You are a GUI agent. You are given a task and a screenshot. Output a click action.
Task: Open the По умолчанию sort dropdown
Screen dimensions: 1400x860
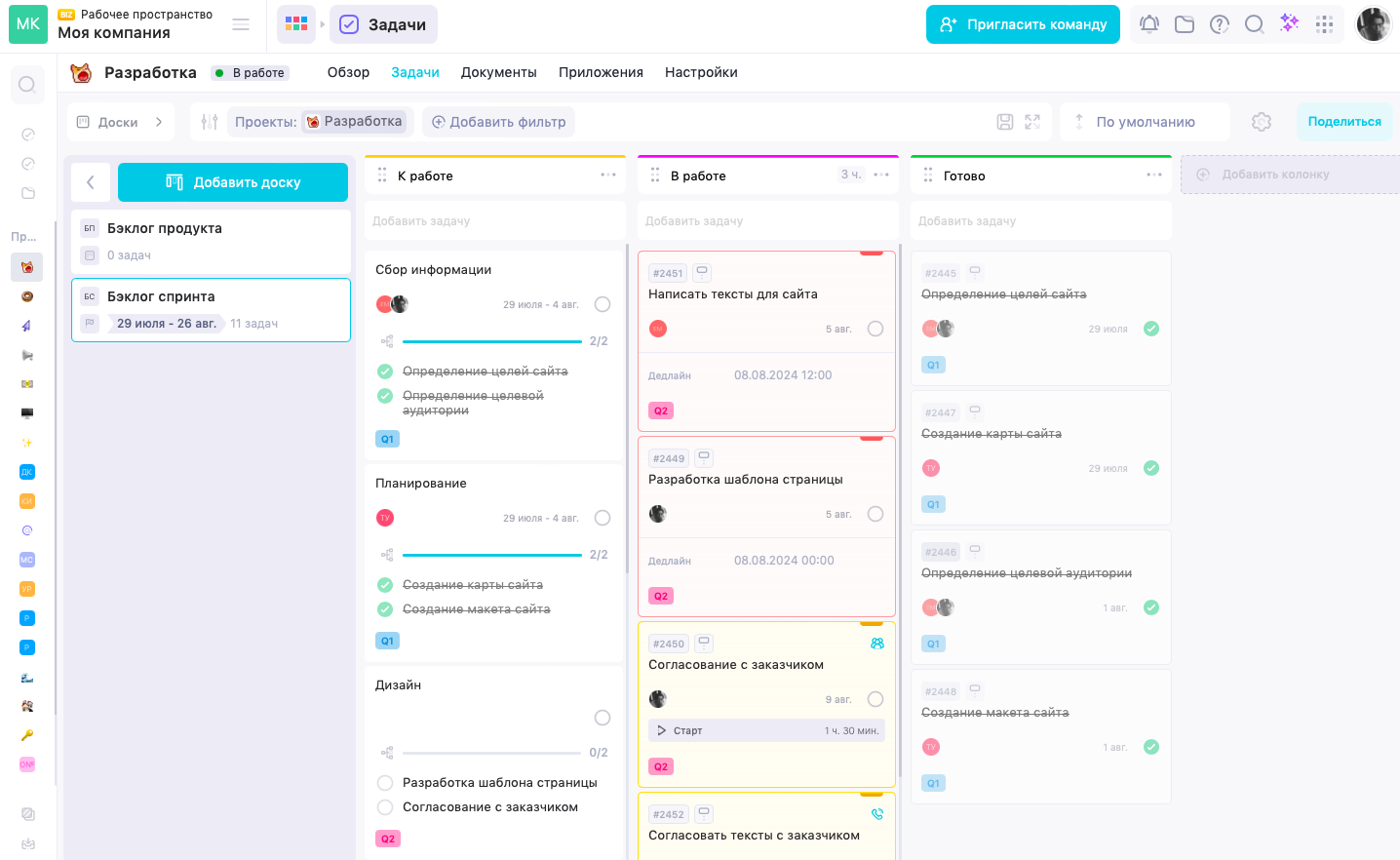click(x=1146, y=122)
